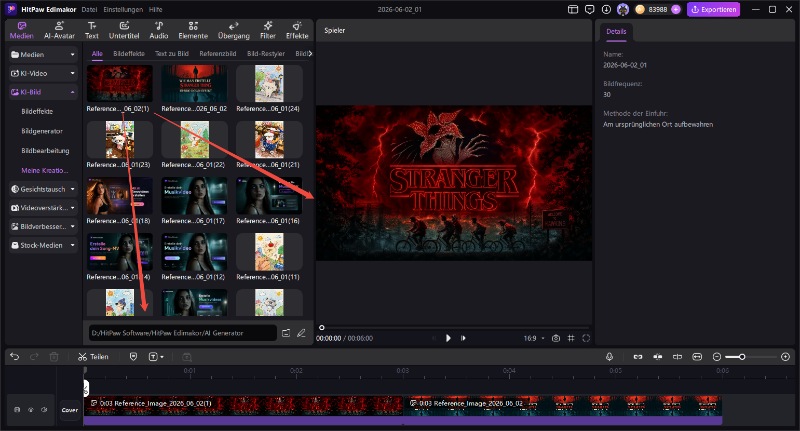Open the Audio library icon
The height and width of the screenshot is (431, 800).
coord(159,30)
